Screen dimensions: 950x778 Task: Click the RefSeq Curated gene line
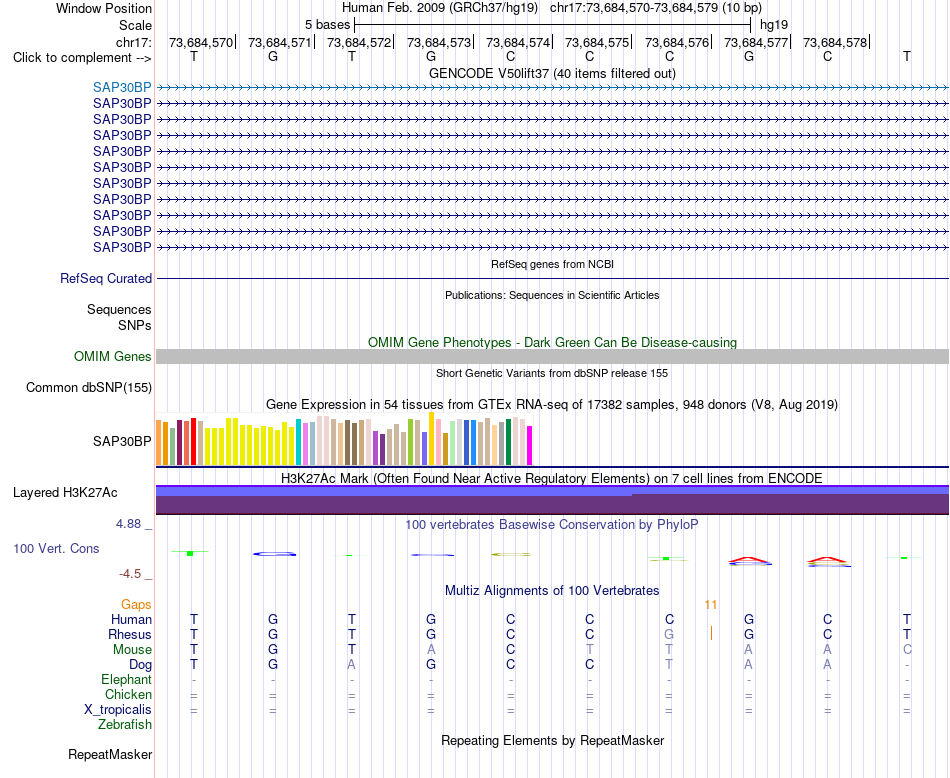click(552, 278)
